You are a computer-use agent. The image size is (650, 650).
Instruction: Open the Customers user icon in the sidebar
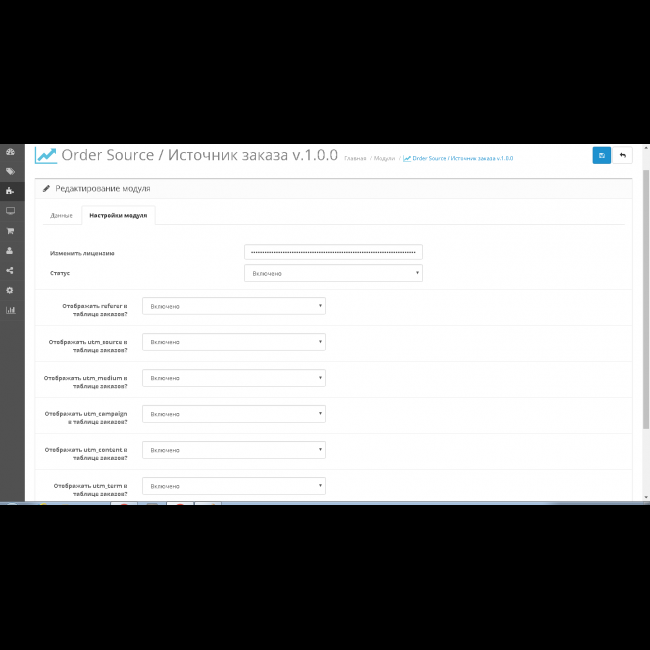tap(10, 251)
